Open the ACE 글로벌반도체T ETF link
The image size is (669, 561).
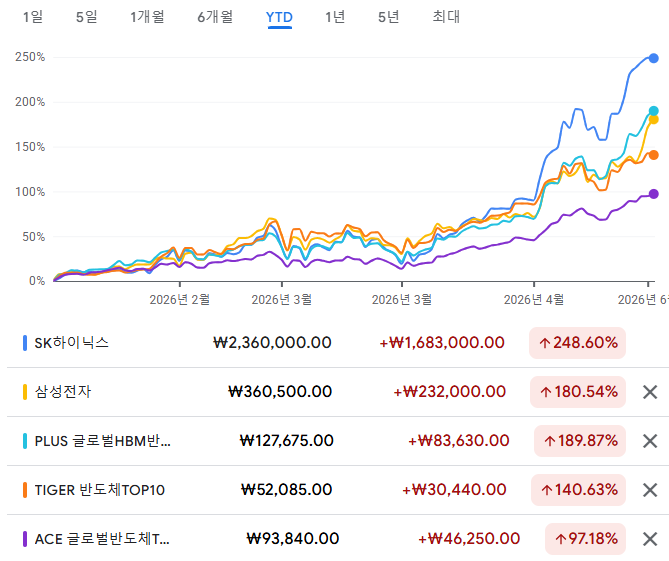click(x=102, y=539)
